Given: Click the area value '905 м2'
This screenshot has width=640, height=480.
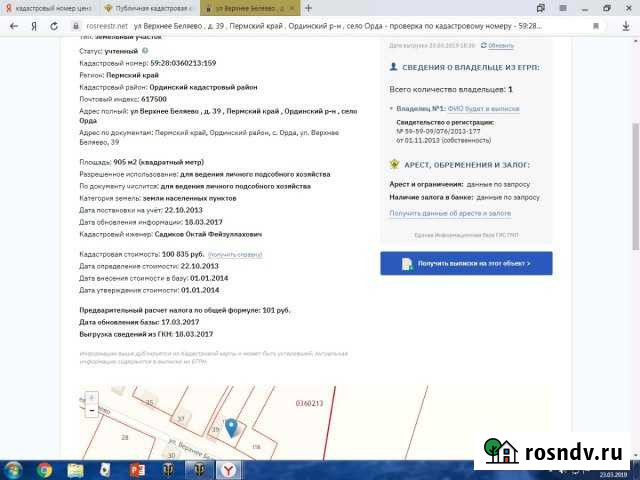Looking at the screenshot, I should point(125,162).
